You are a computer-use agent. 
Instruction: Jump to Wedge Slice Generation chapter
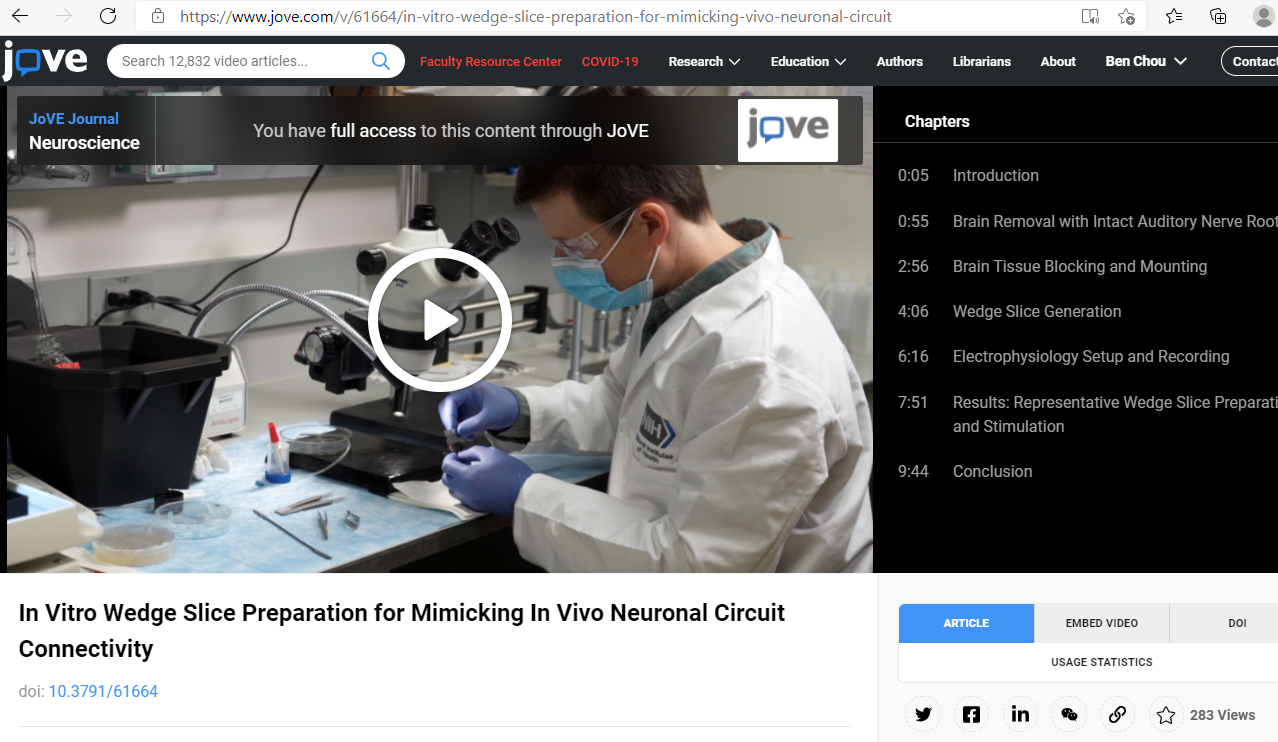point(1037,311)
